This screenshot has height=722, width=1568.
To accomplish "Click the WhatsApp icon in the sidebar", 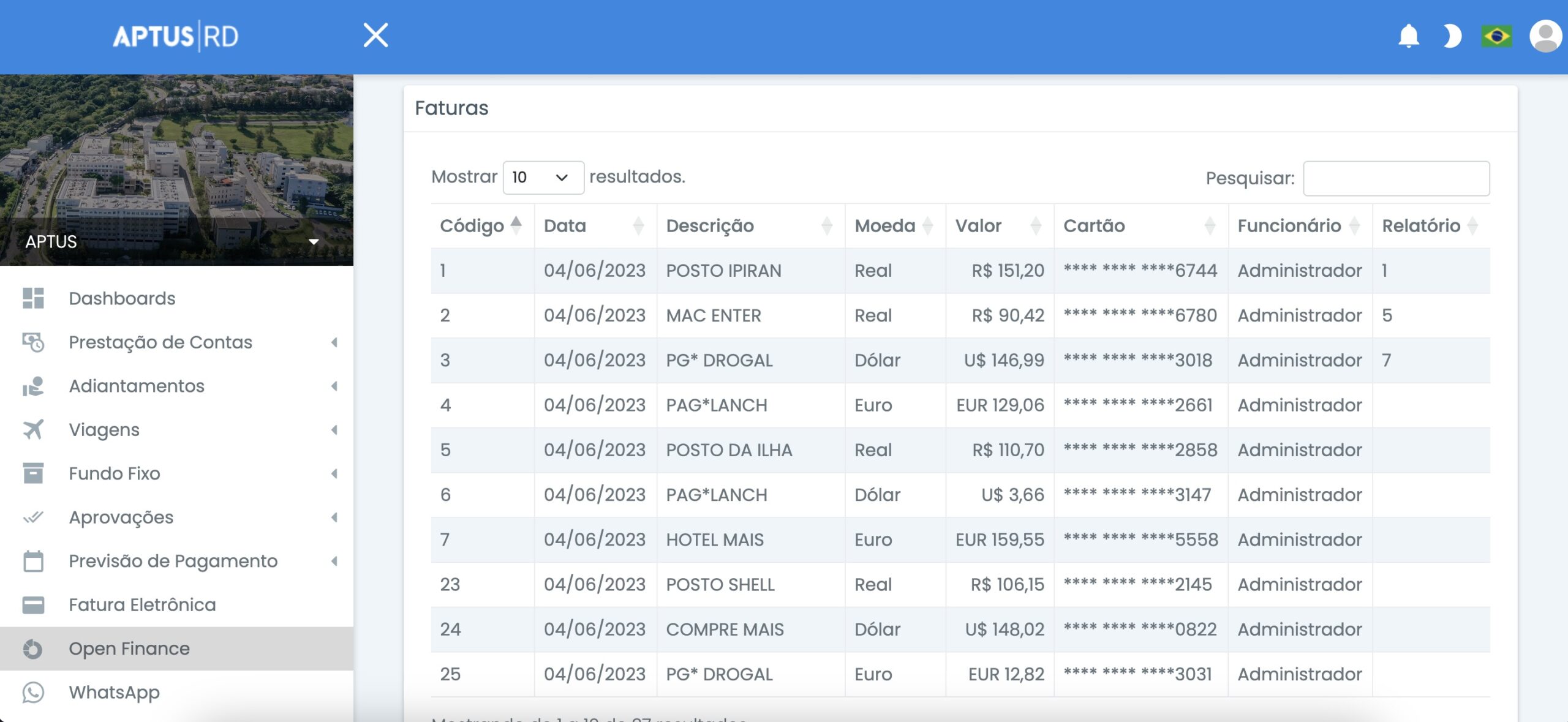I will pos(34,693).
